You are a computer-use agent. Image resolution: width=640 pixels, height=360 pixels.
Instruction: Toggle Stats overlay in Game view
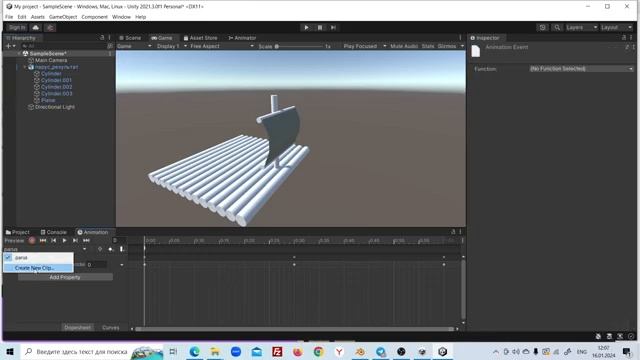[428, 46]
